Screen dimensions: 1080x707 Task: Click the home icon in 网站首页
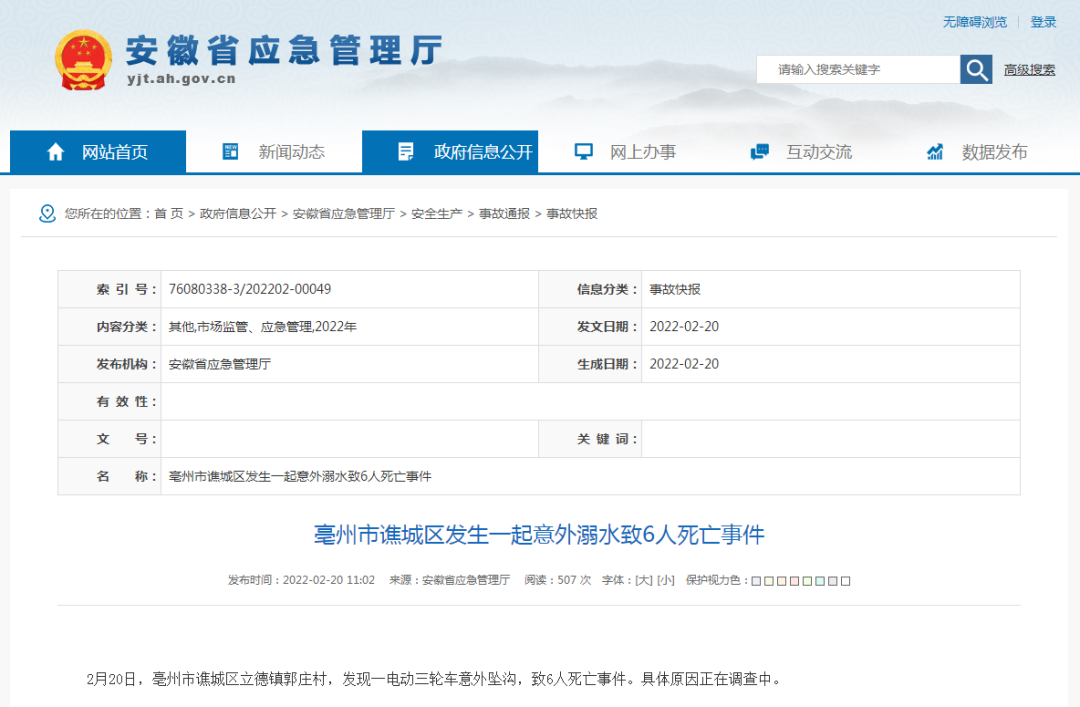[56, 152]
